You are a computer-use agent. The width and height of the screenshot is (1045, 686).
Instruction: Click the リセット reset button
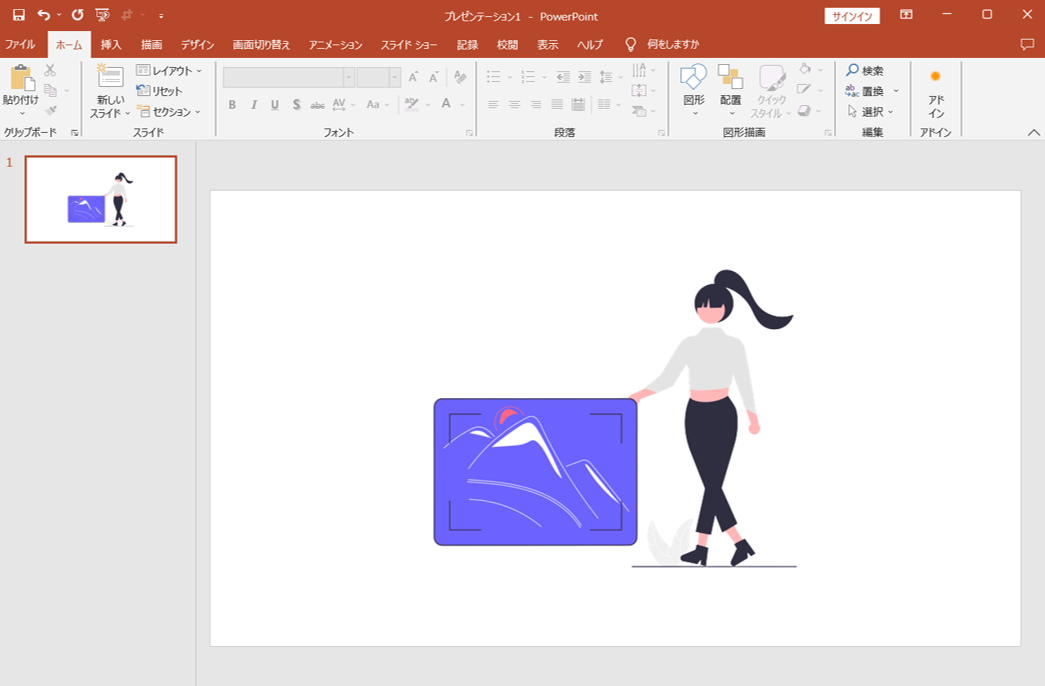(x=160, y=91)
